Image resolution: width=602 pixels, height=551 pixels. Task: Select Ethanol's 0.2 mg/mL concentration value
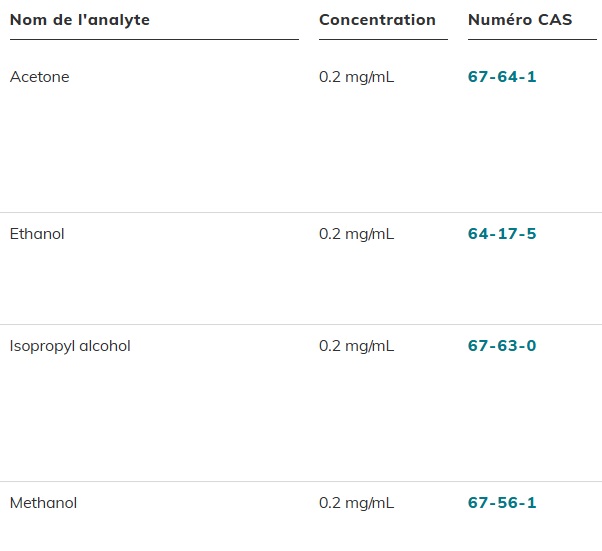356,234
